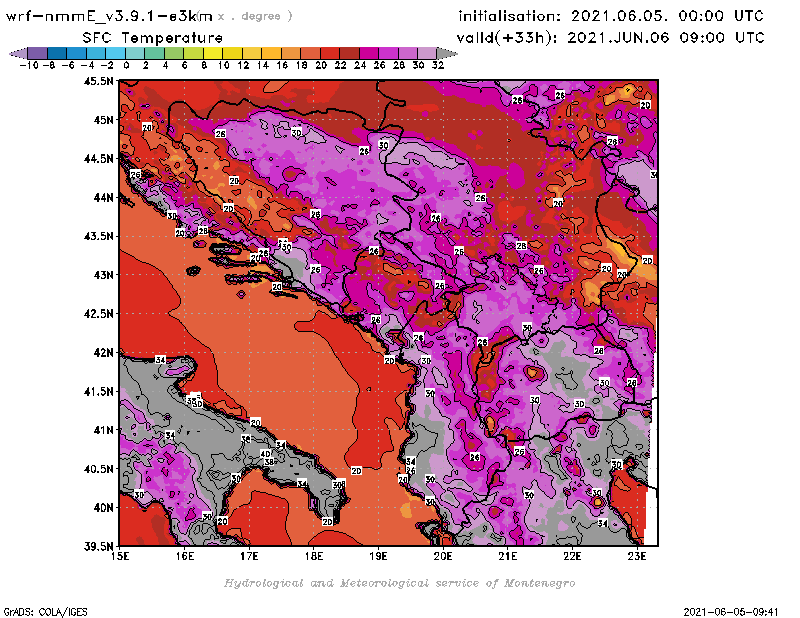Click the green legend swatch between 2 and 4

click(x=155, y=54)
